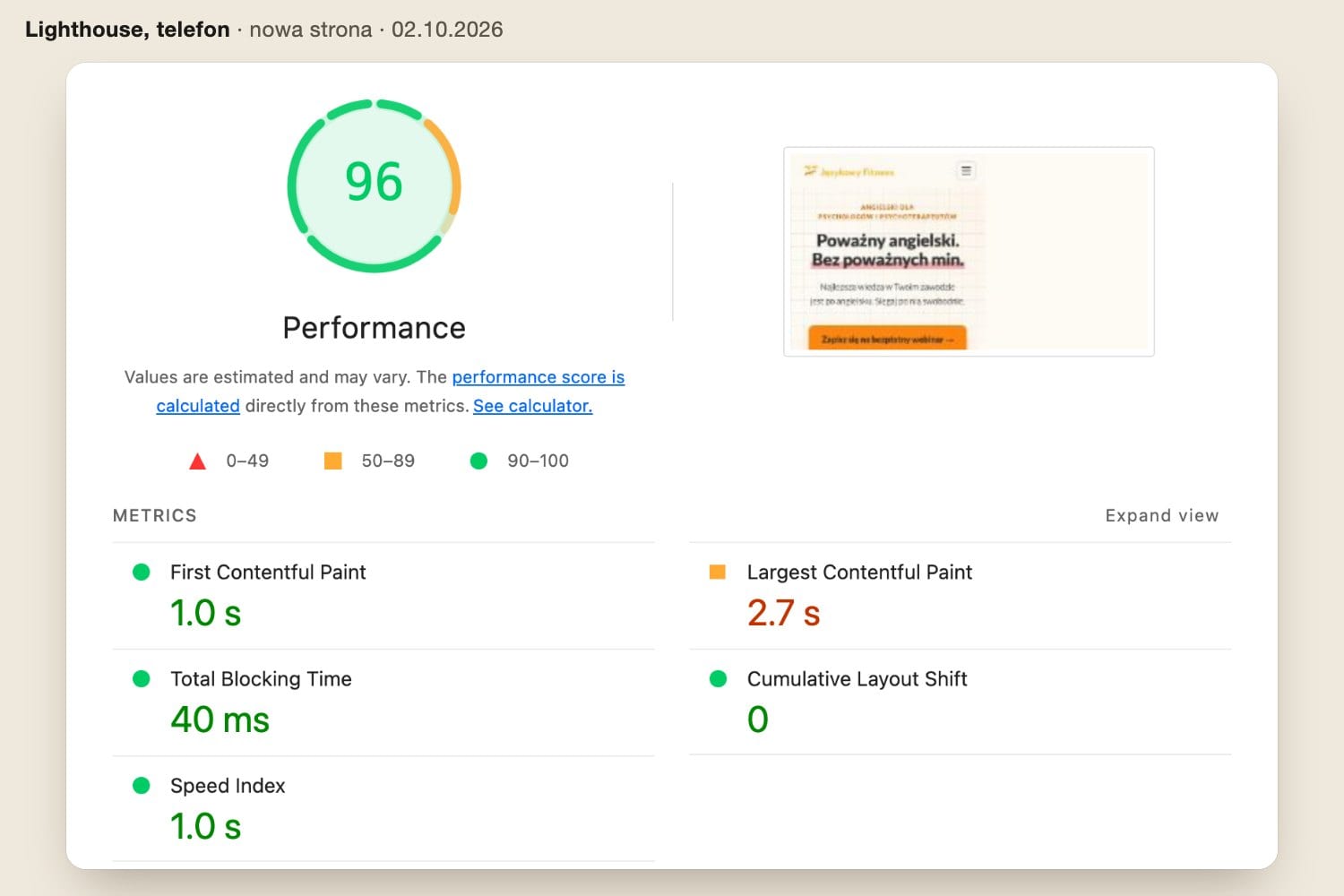Click the green dot beside Cumulative Layout Shift

point(718,678)
